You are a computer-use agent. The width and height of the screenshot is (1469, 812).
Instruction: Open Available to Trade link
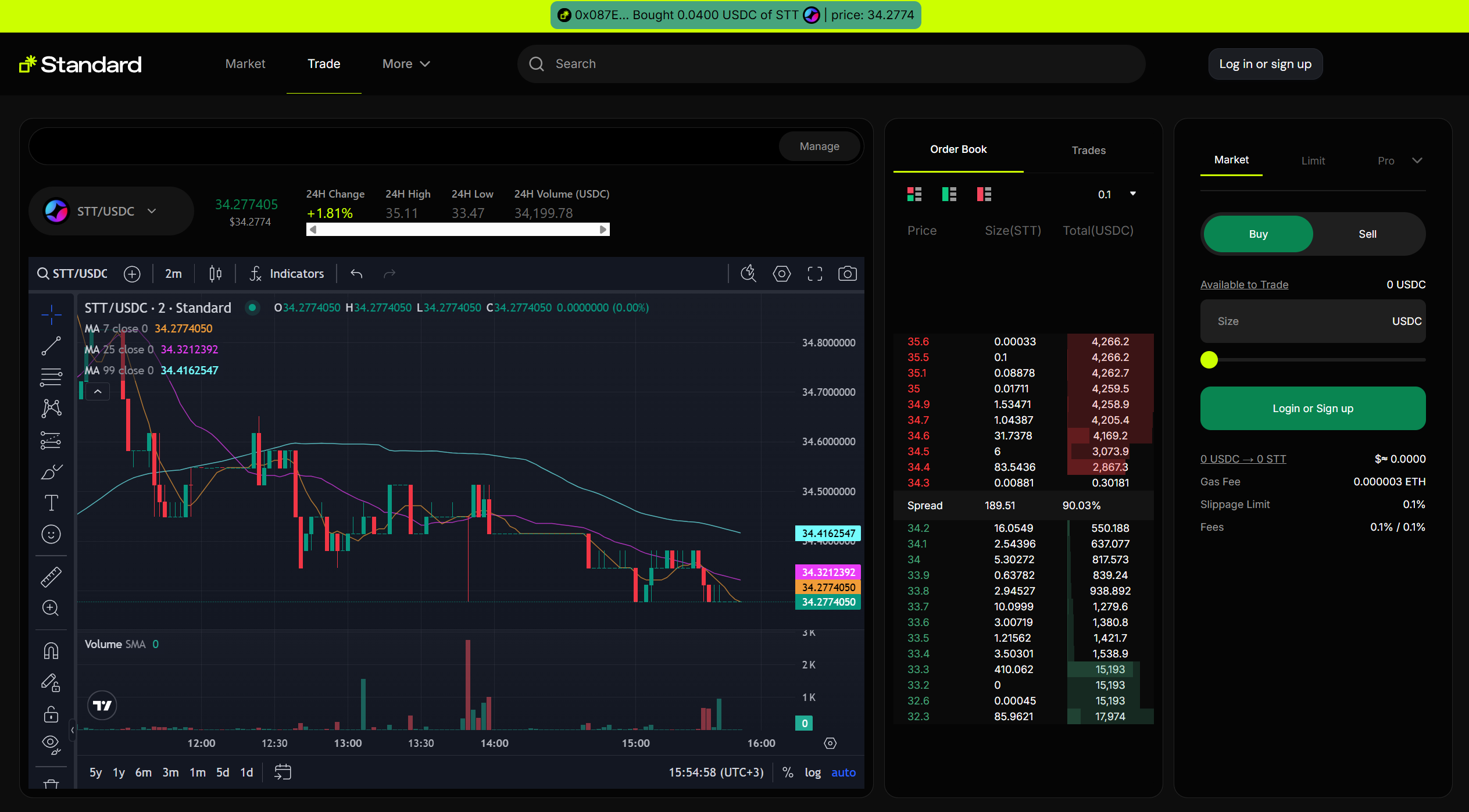point(1244,285)
